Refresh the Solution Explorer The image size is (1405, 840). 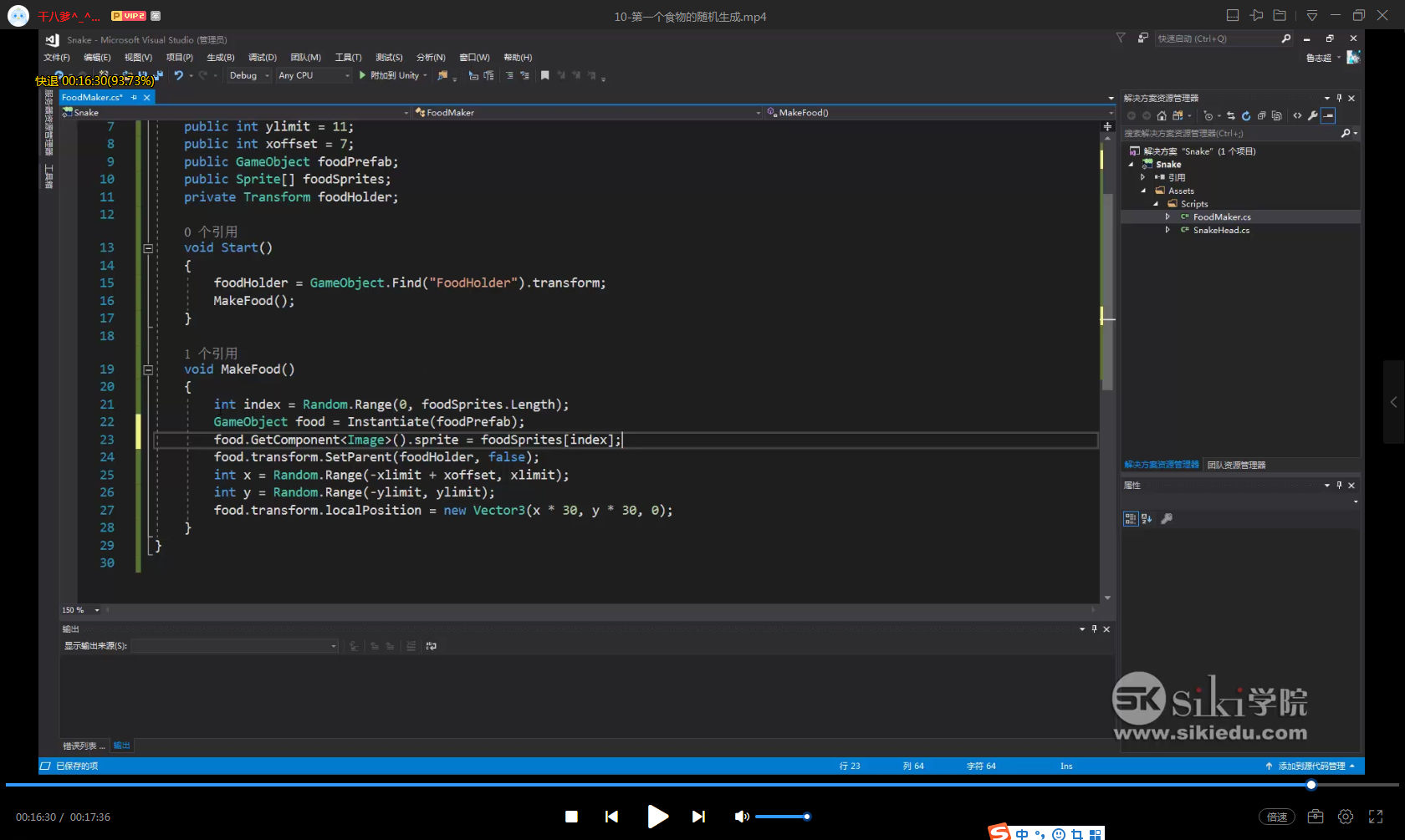coord(1245,116)
